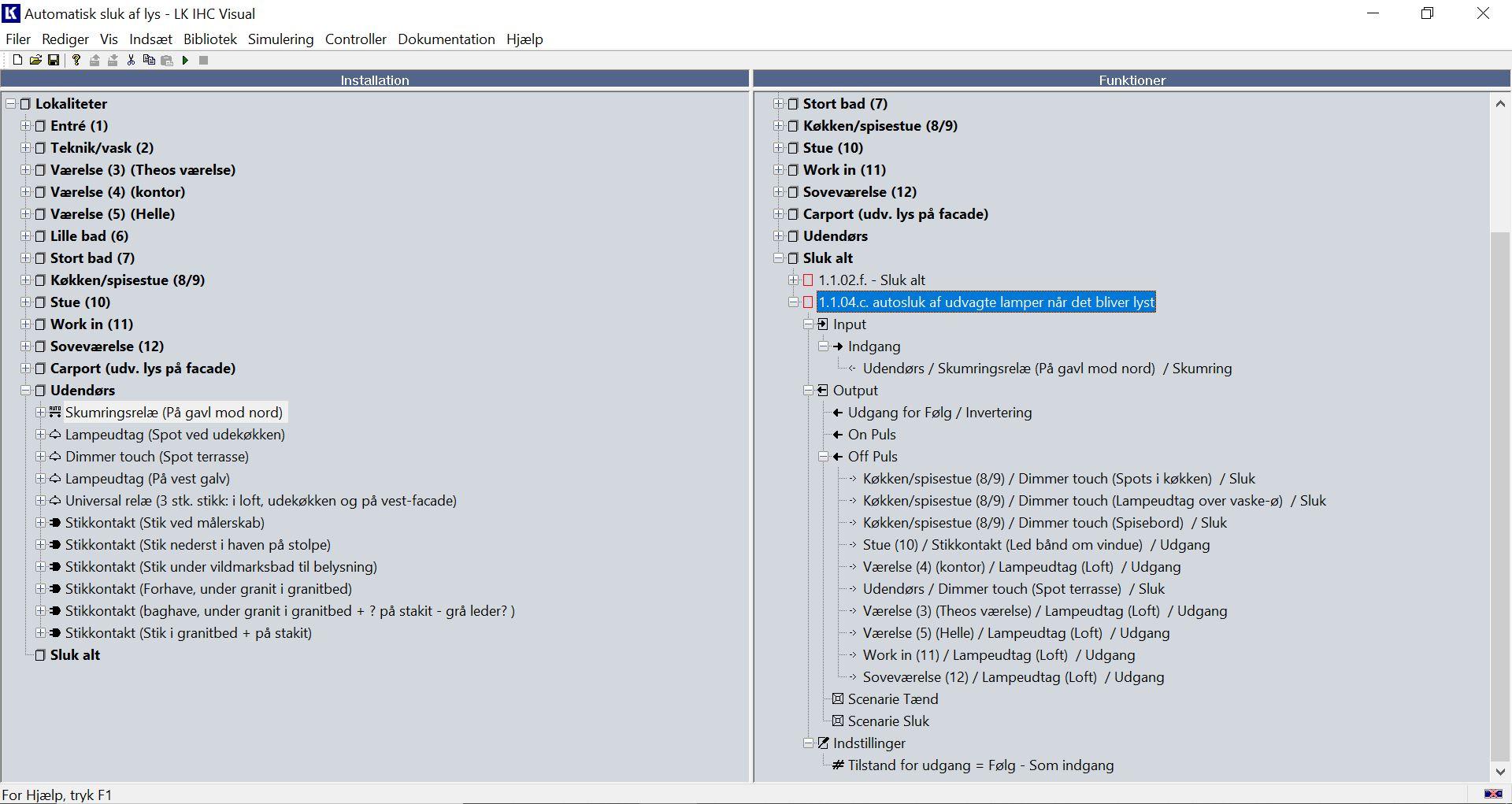The image size is (1512, 804).
Task: Click the Skumringsrelæ device icon in Udendørs
Action: click(55, 412)
